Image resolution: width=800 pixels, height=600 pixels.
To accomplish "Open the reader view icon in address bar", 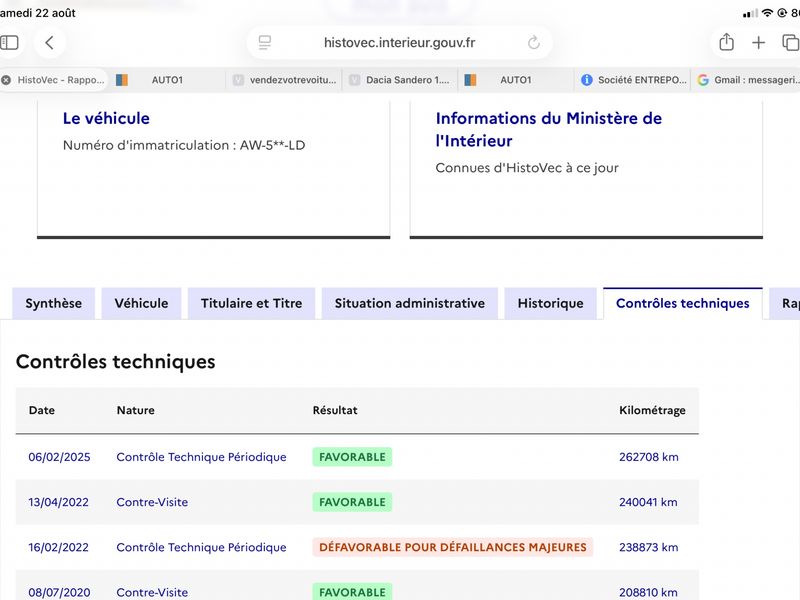I will click(265, 42).
